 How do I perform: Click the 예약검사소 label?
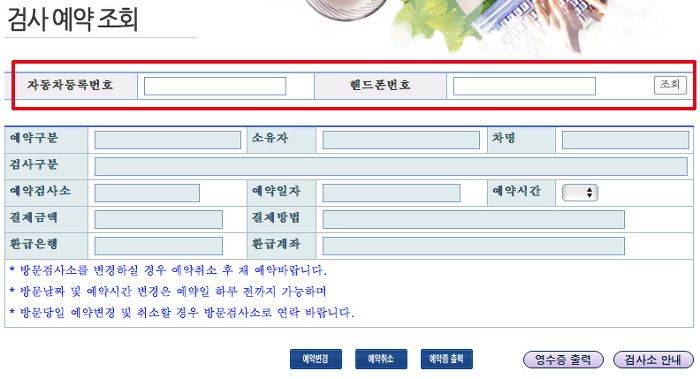click(40, 191)
